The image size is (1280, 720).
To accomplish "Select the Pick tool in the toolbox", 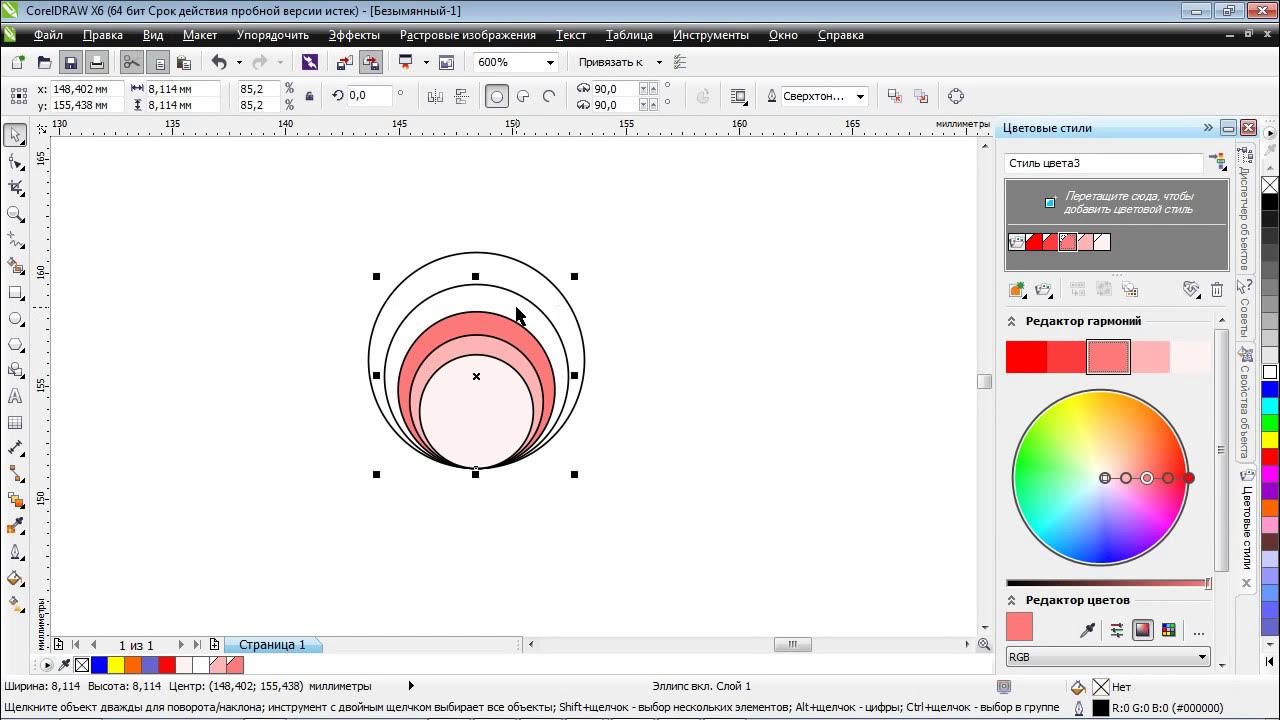I will pyautogui.click(x=15, y=135).
